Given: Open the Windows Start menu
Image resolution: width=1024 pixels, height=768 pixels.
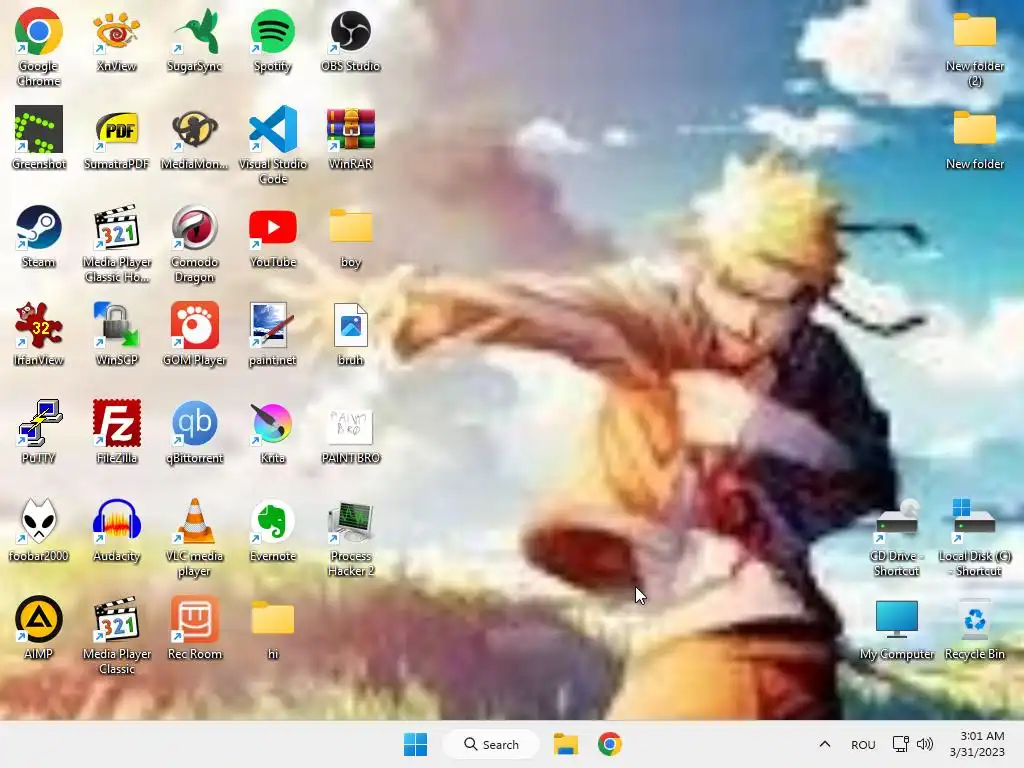Looking at the screenshot, I should [415, 744].
